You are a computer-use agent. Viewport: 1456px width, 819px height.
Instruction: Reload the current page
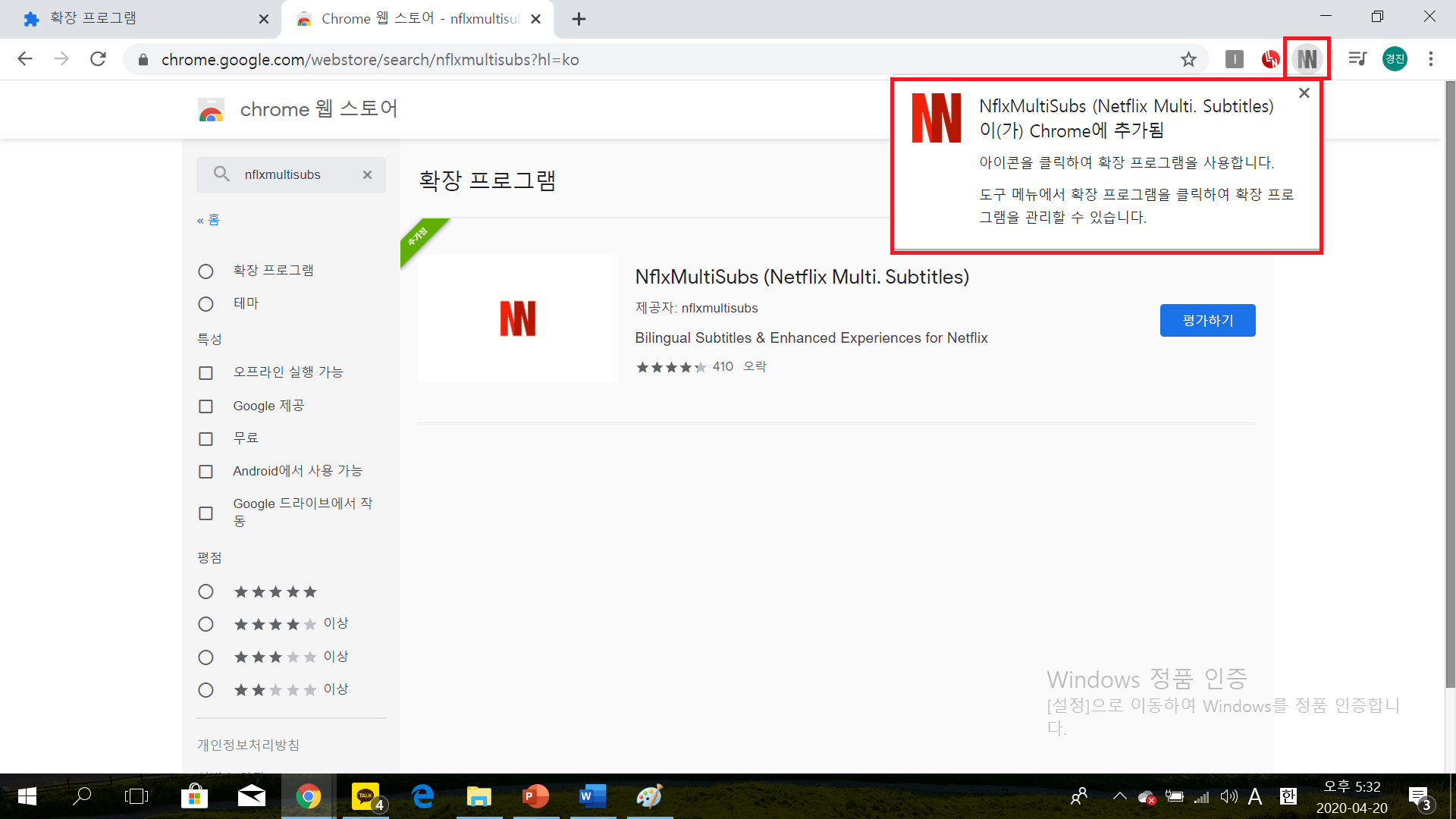[x=98, y=59]
